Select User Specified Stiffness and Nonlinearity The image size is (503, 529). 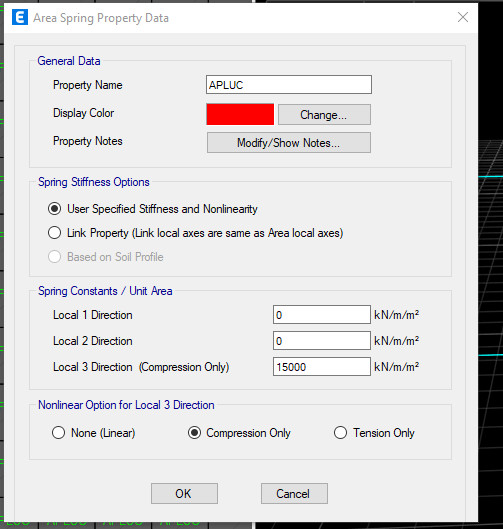[x=54, y=209]
